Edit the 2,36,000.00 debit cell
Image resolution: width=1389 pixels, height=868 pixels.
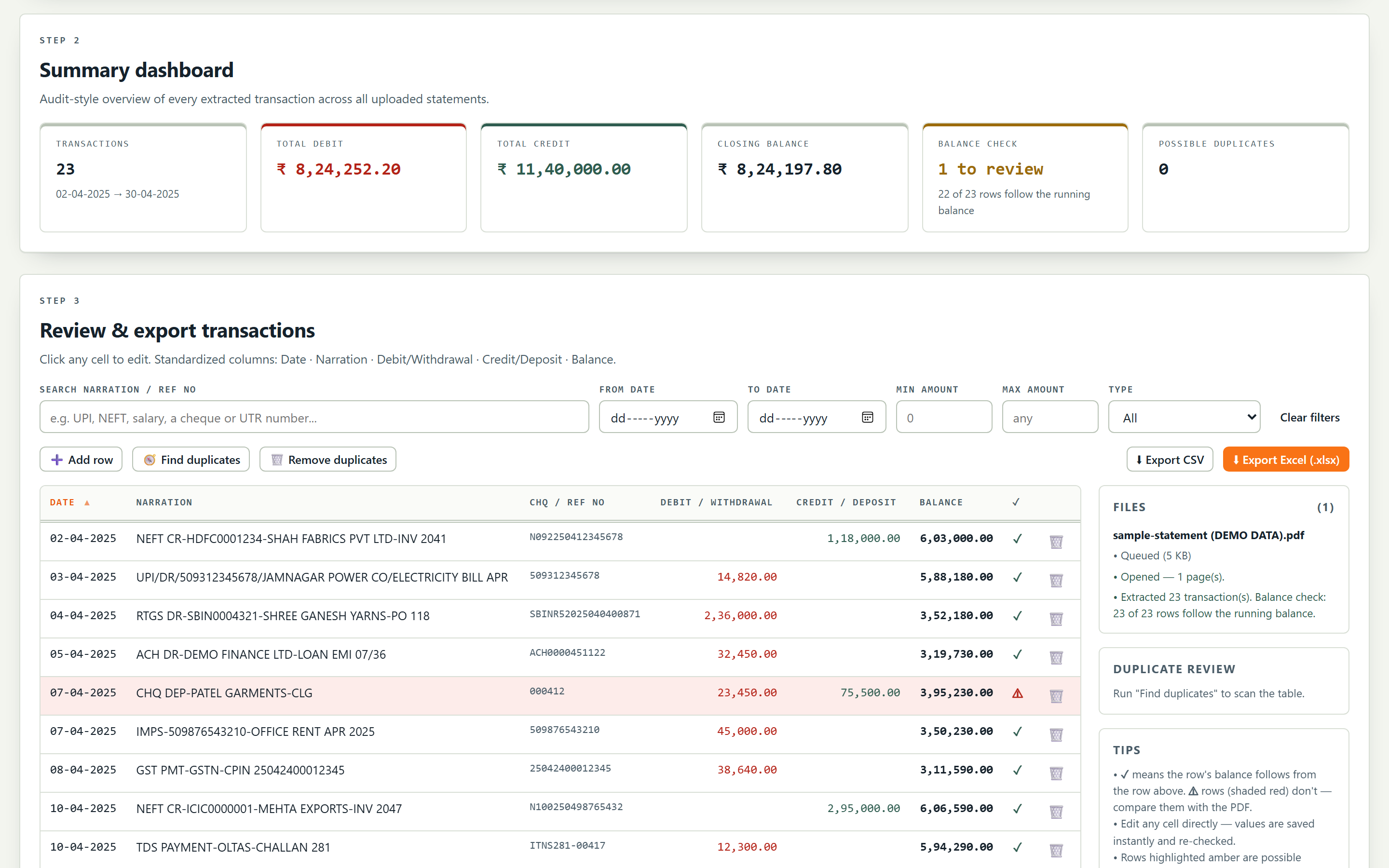tap(740, 615)
